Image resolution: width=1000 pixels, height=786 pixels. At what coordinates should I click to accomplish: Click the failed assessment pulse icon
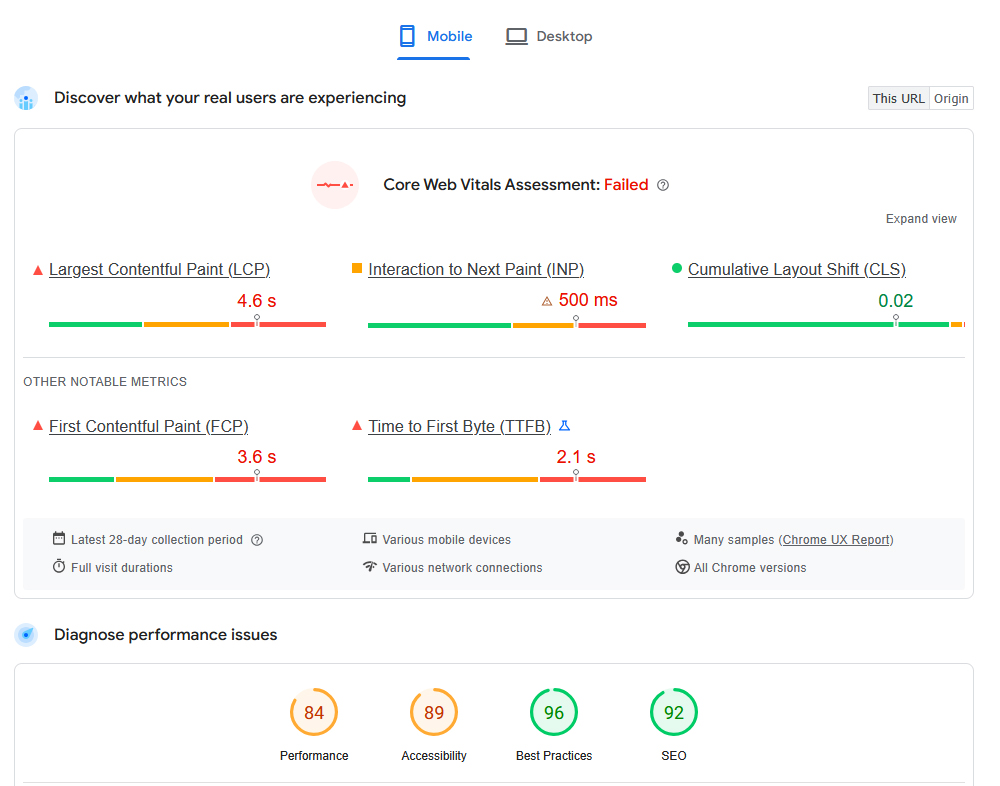(x=335, y=185)
